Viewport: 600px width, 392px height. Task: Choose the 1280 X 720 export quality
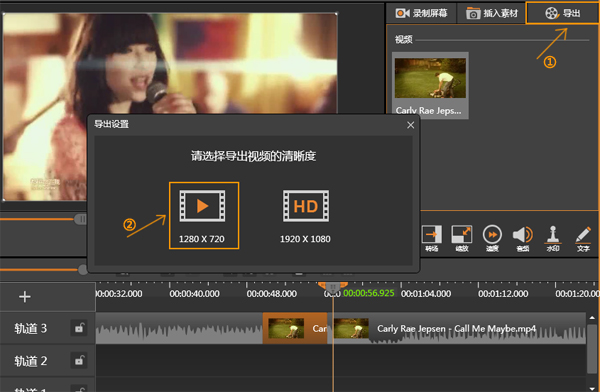[204, 216]
